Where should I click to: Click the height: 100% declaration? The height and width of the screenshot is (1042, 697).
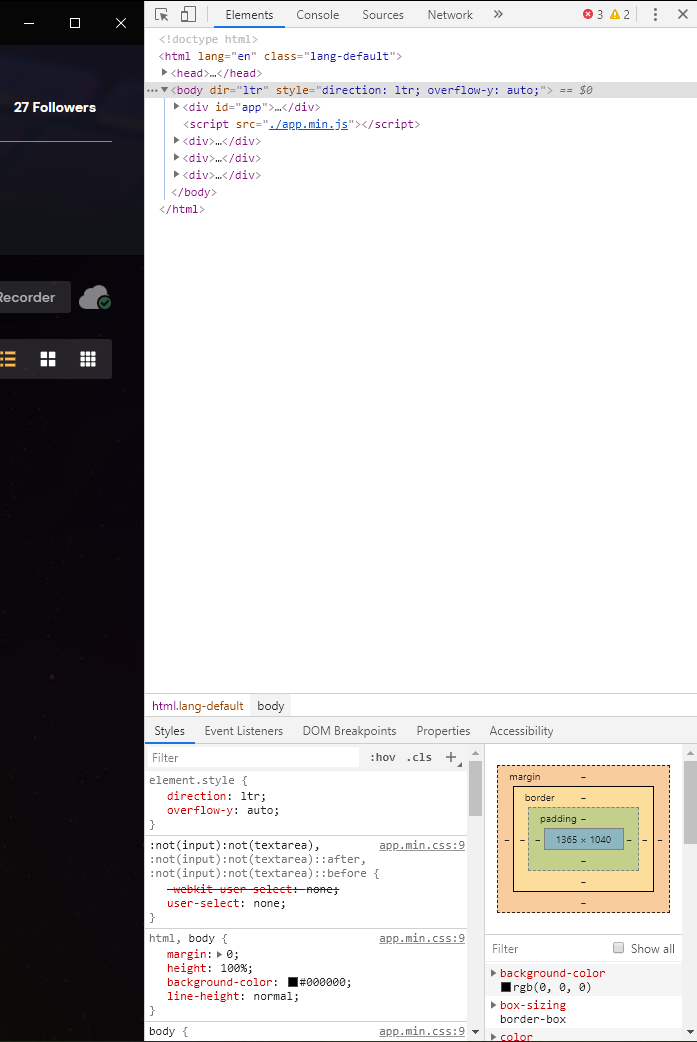point(210,968)
